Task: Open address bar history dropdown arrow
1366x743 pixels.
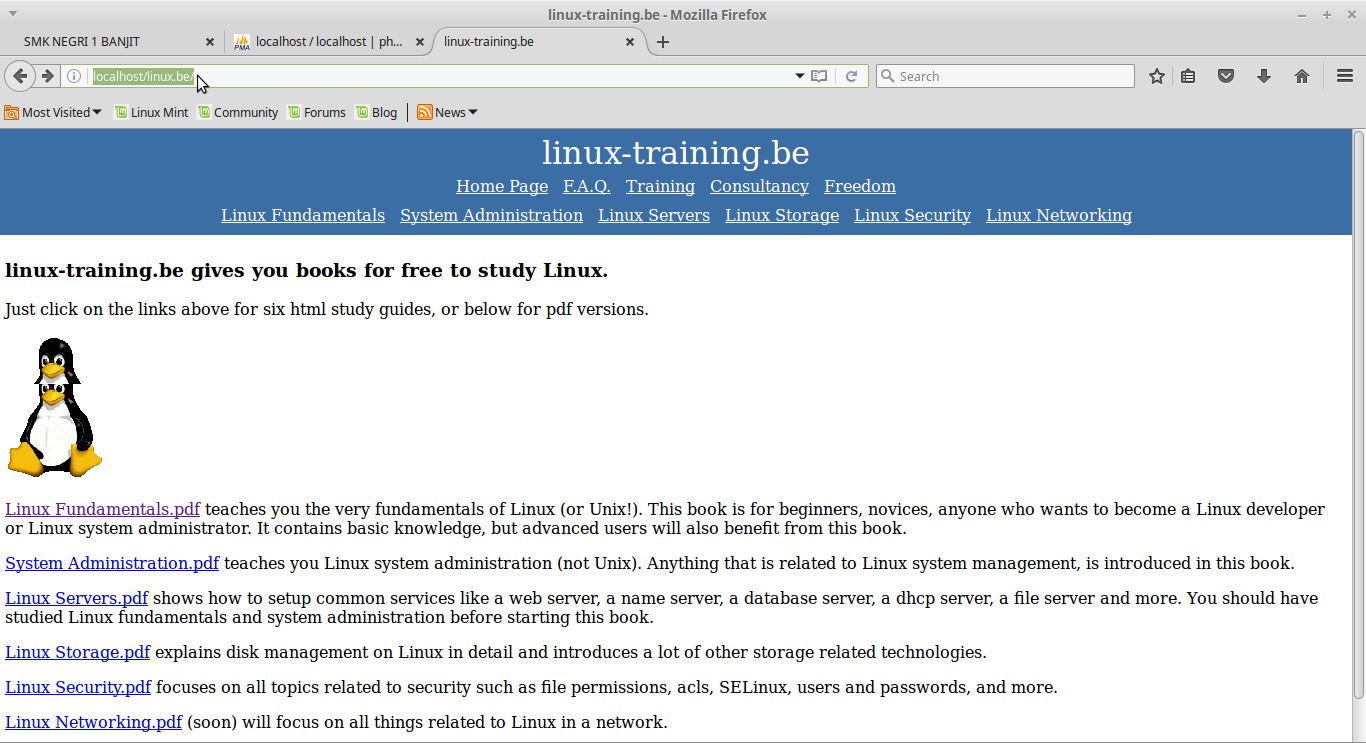Action: [x=799, y=76]
